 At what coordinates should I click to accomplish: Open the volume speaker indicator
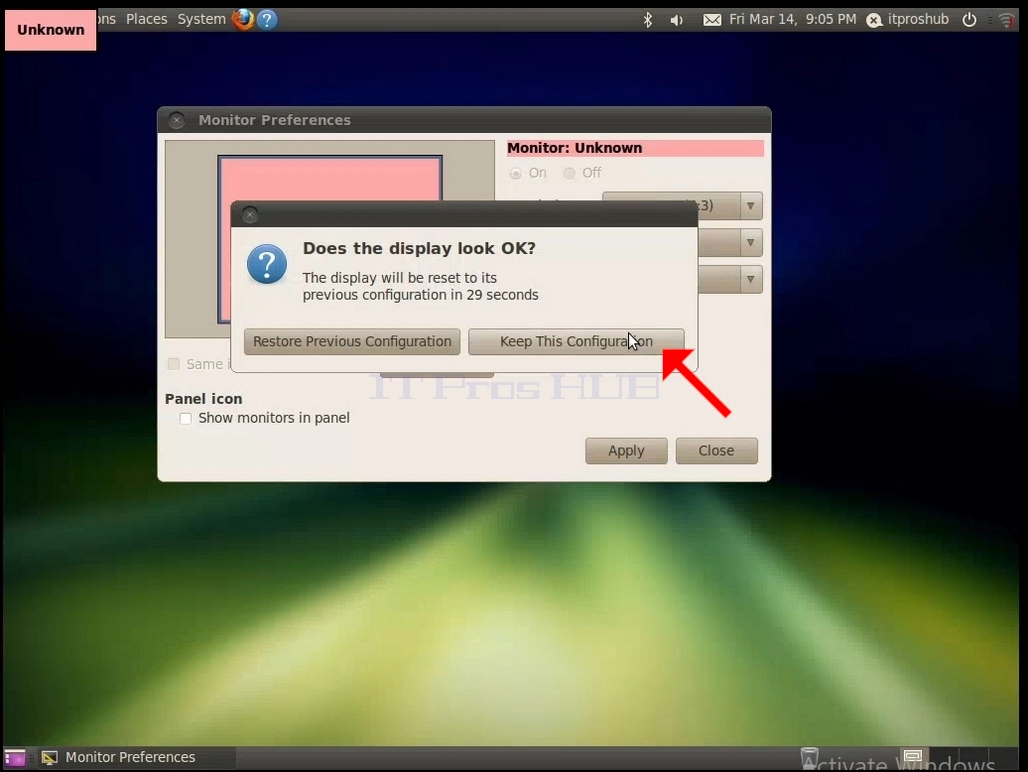pos(677,20)
